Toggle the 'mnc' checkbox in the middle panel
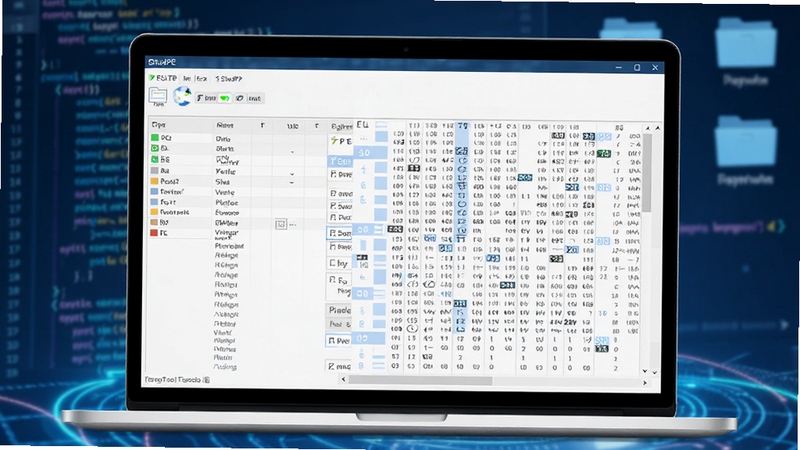 click(x=332, y=366)
